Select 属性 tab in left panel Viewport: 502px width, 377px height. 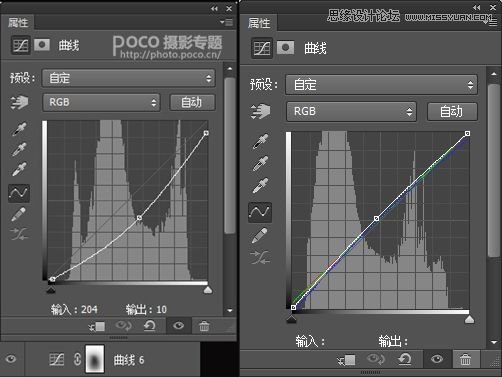18,23
